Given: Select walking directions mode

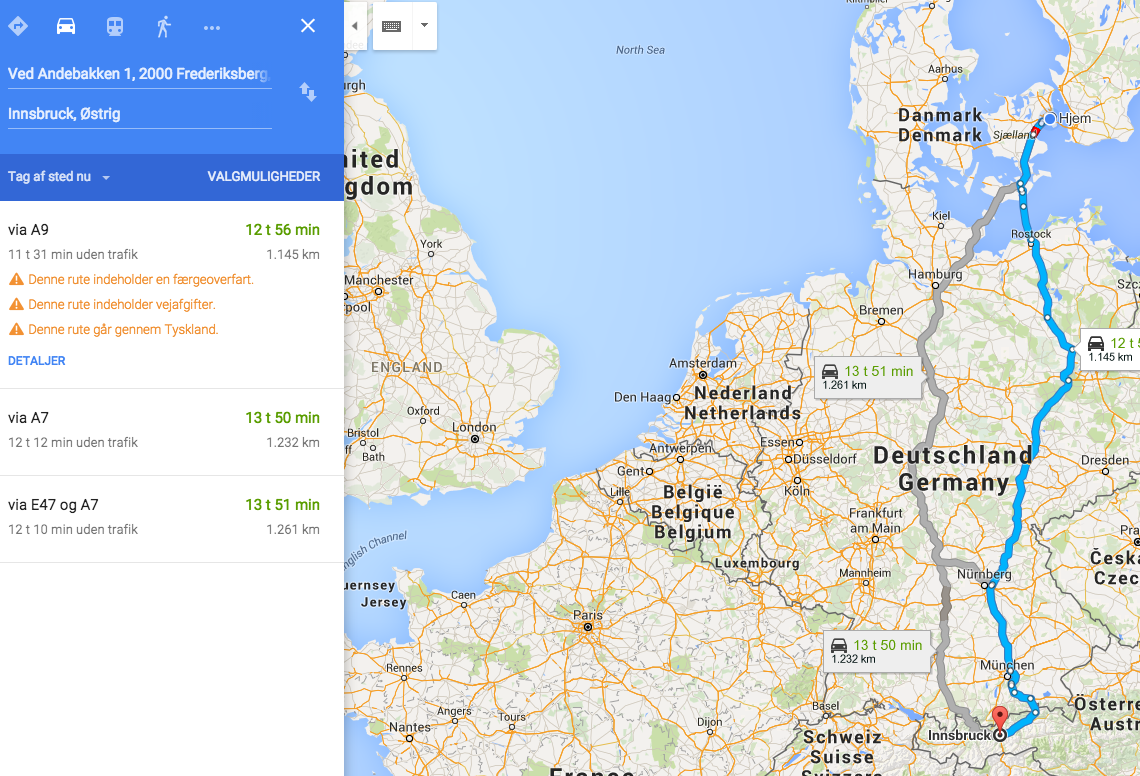Looking at the screenshot, I should (163, 26).
